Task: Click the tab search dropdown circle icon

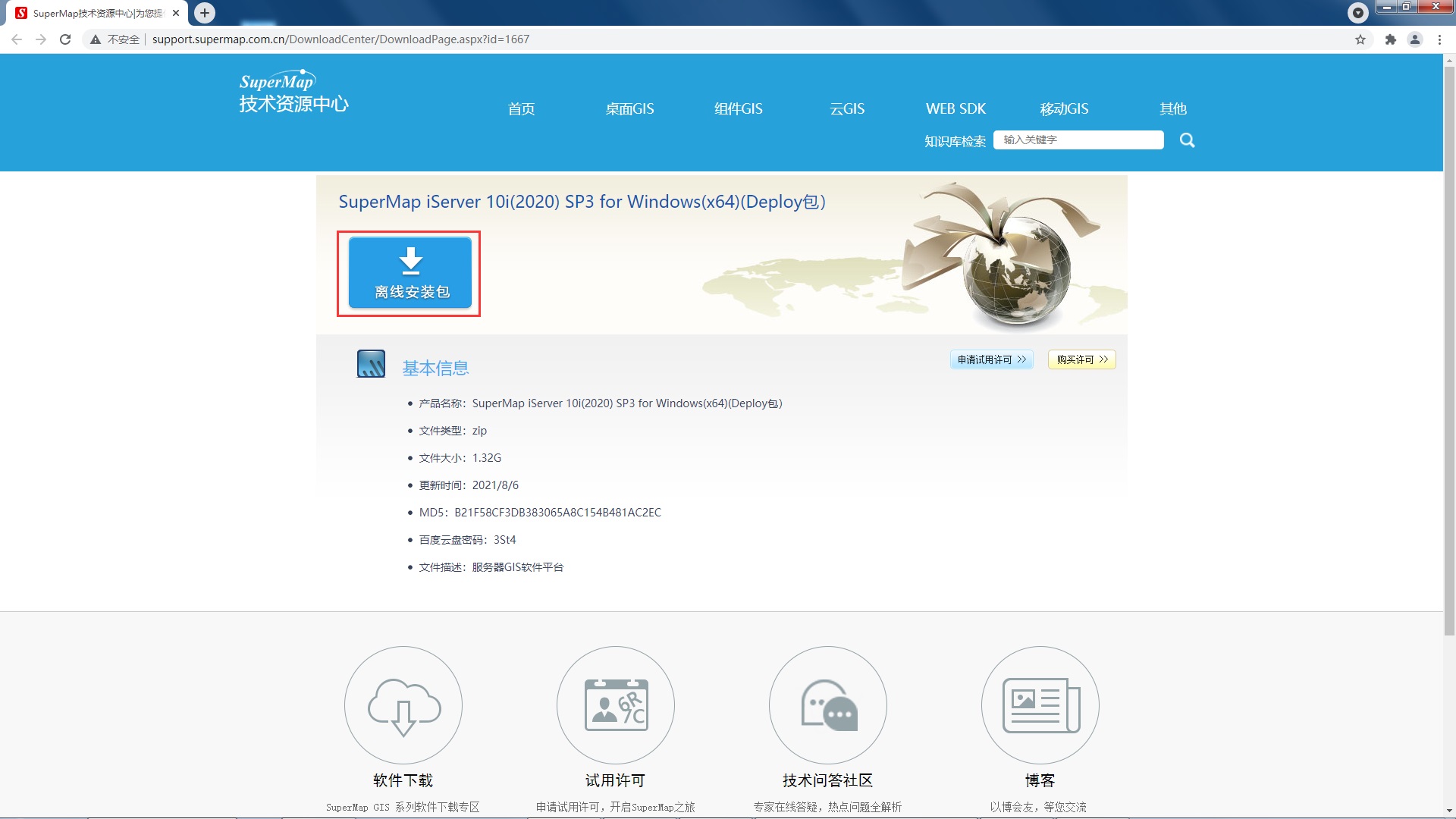Action: click(1358, 13)
